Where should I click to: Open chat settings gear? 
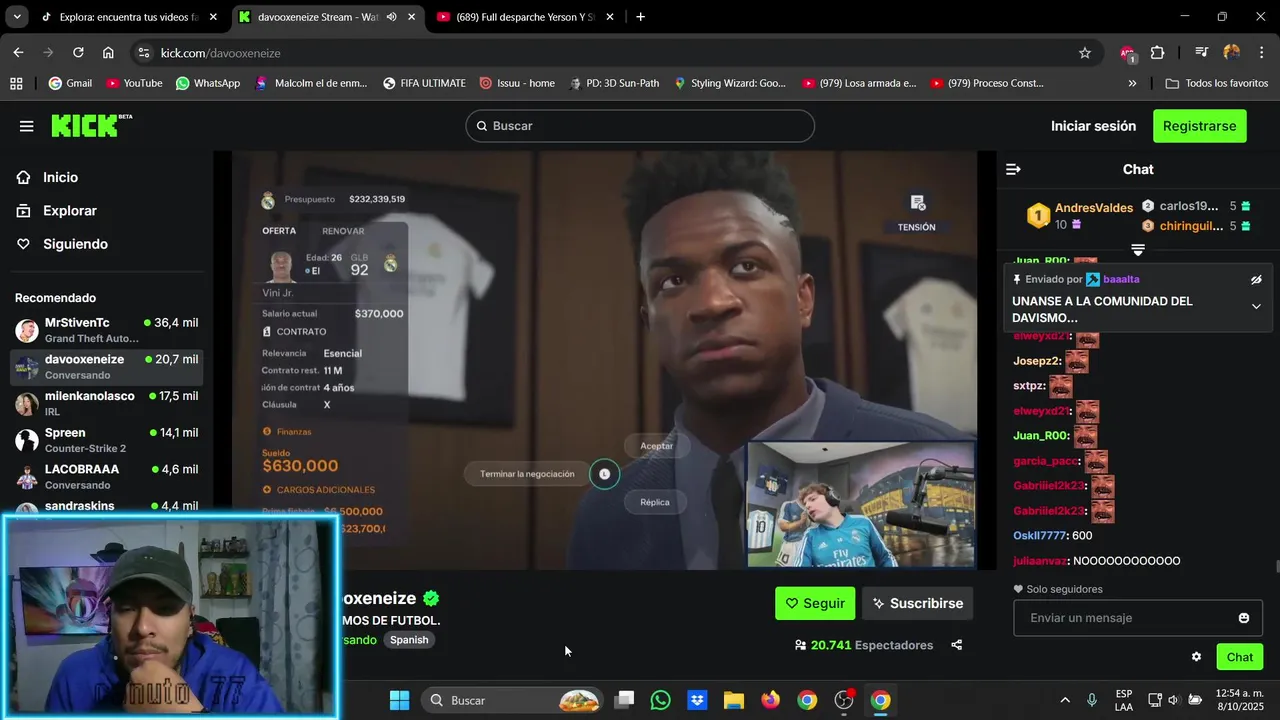tap(1196, 657)
